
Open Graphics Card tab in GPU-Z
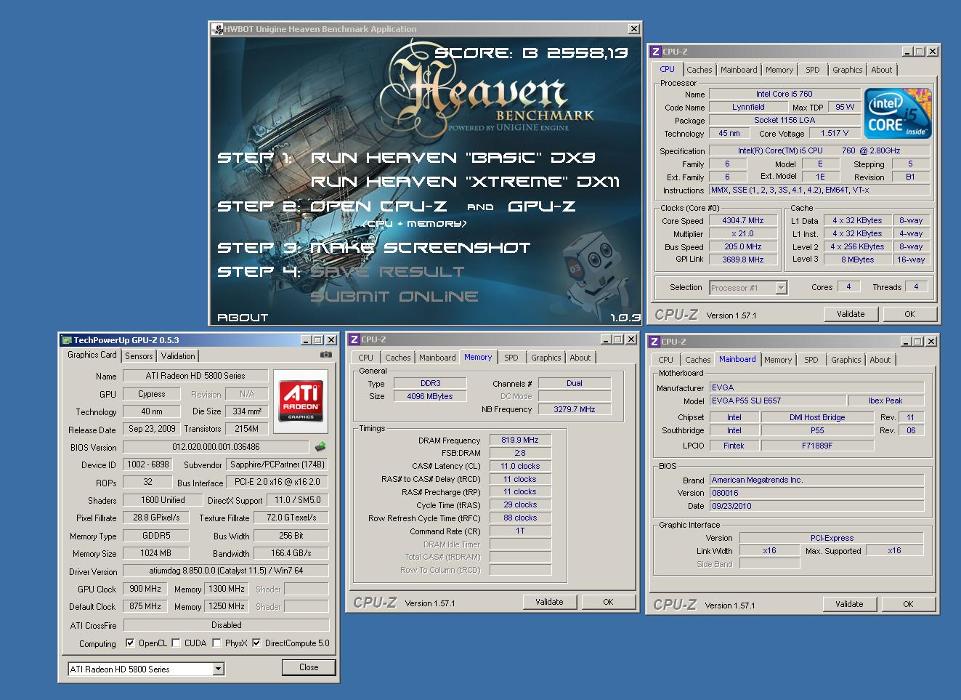[91, 355]
